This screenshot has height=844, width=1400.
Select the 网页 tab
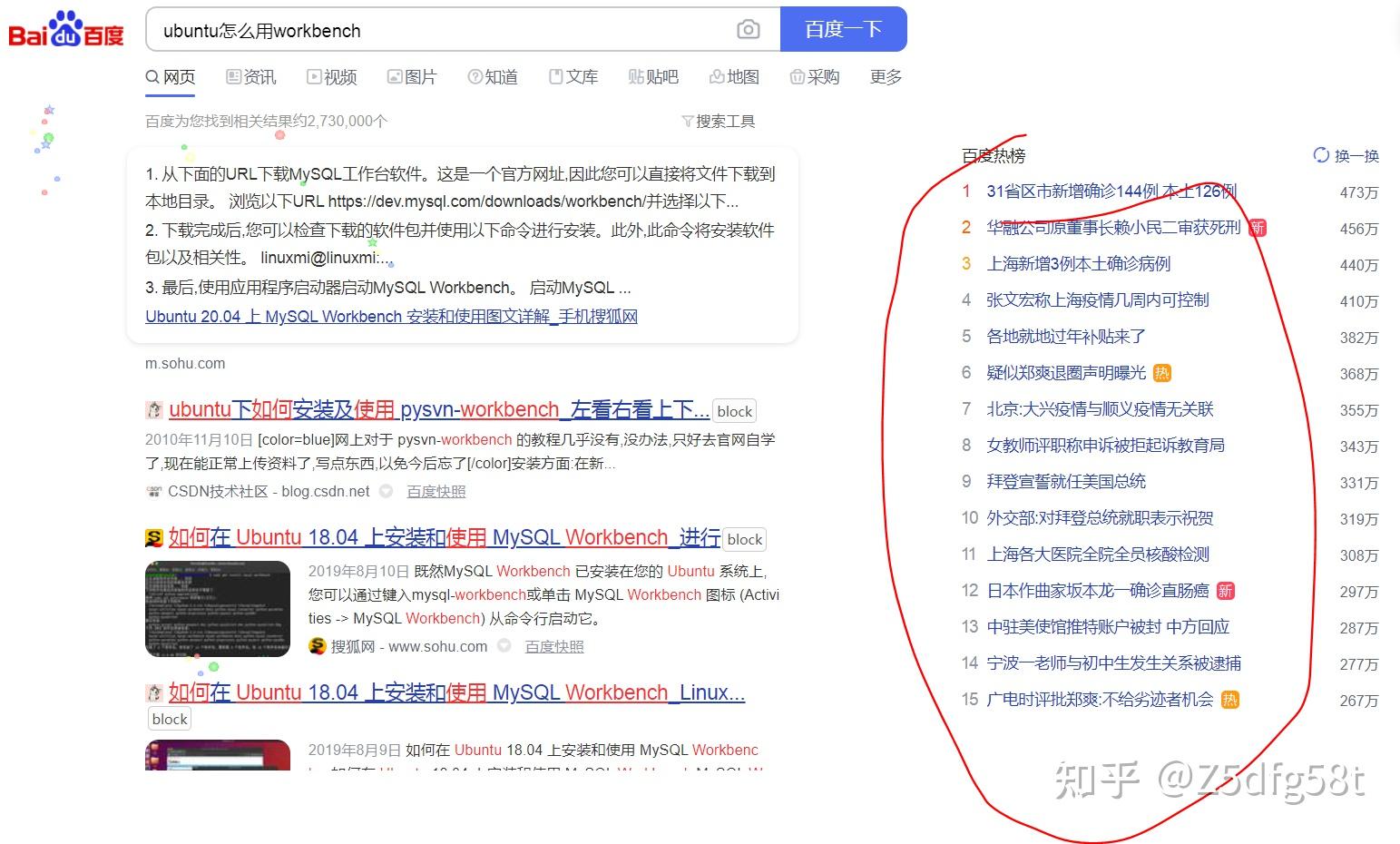(x=171, y=77)
